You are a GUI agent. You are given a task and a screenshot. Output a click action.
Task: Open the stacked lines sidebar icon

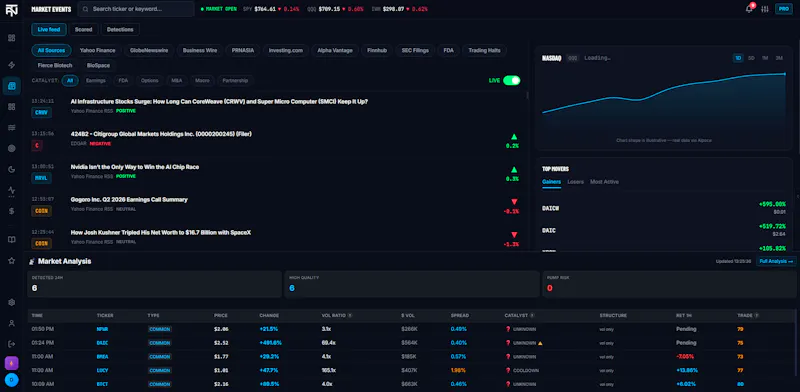click(x=11, y=127)
